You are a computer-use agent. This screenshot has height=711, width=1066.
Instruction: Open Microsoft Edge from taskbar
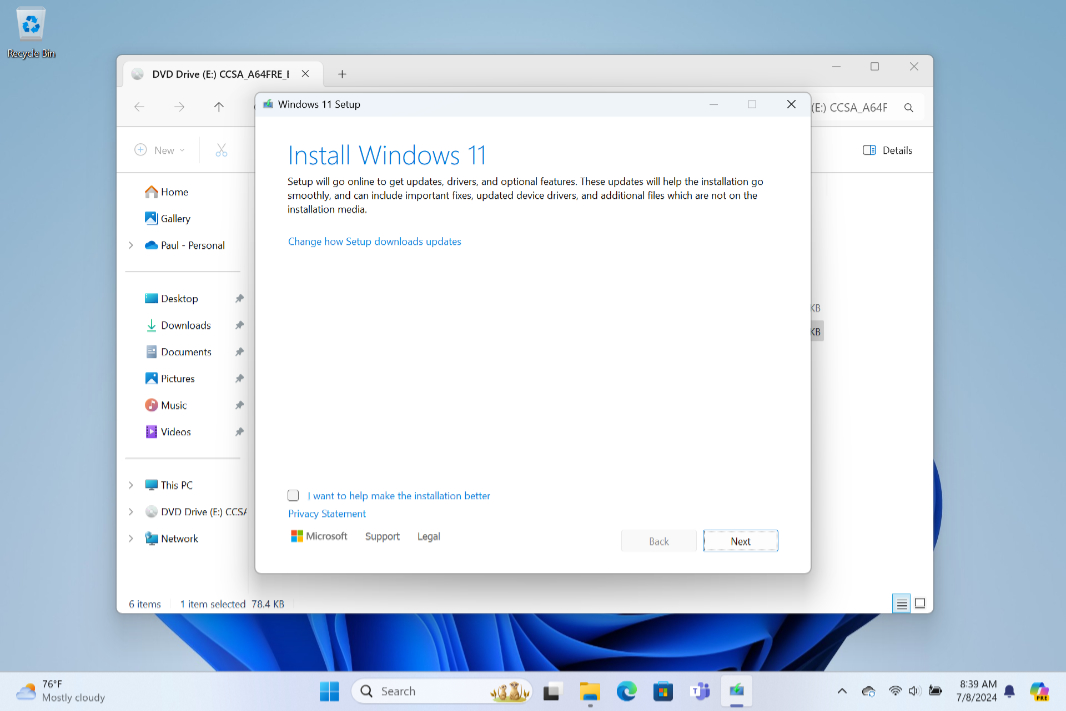(627, 691)
